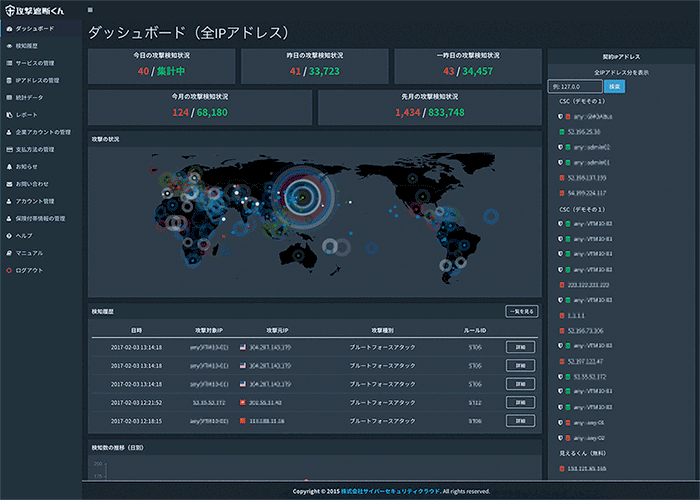
Task: Open 支払方法の管理 card icon
Action: point(9,150)
